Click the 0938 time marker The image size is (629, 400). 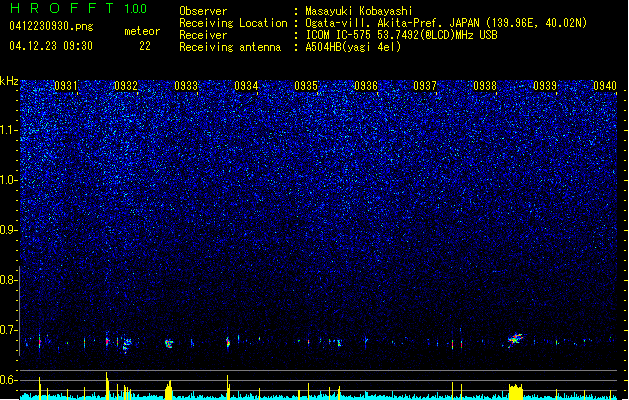pos(485,86)
